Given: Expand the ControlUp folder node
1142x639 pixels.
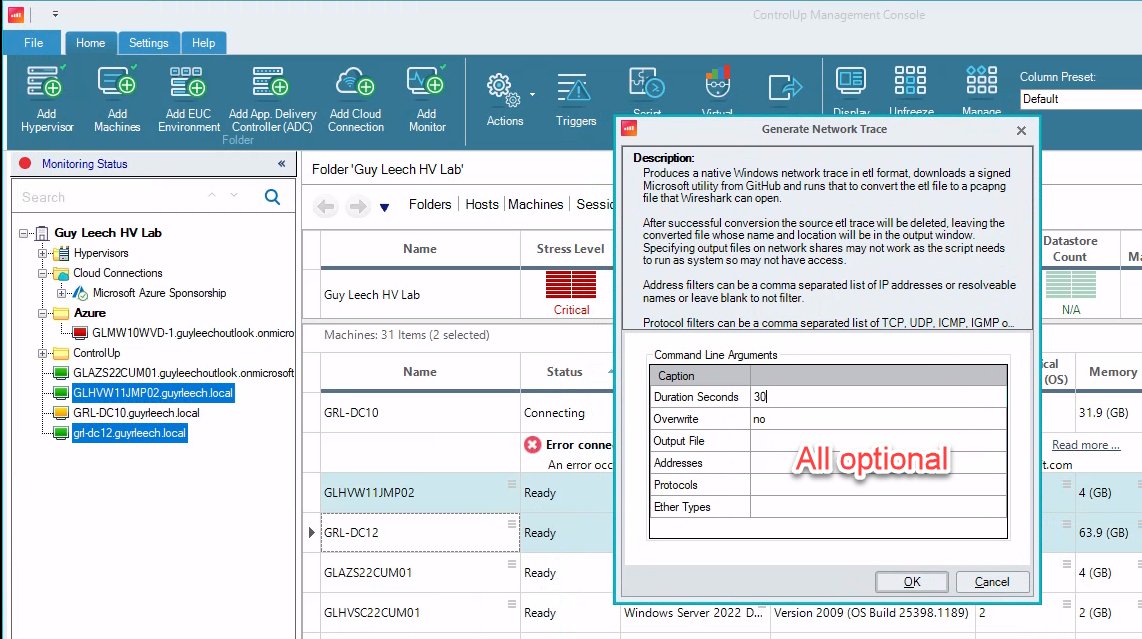Looking at the screenshot, I should point(42,353).
